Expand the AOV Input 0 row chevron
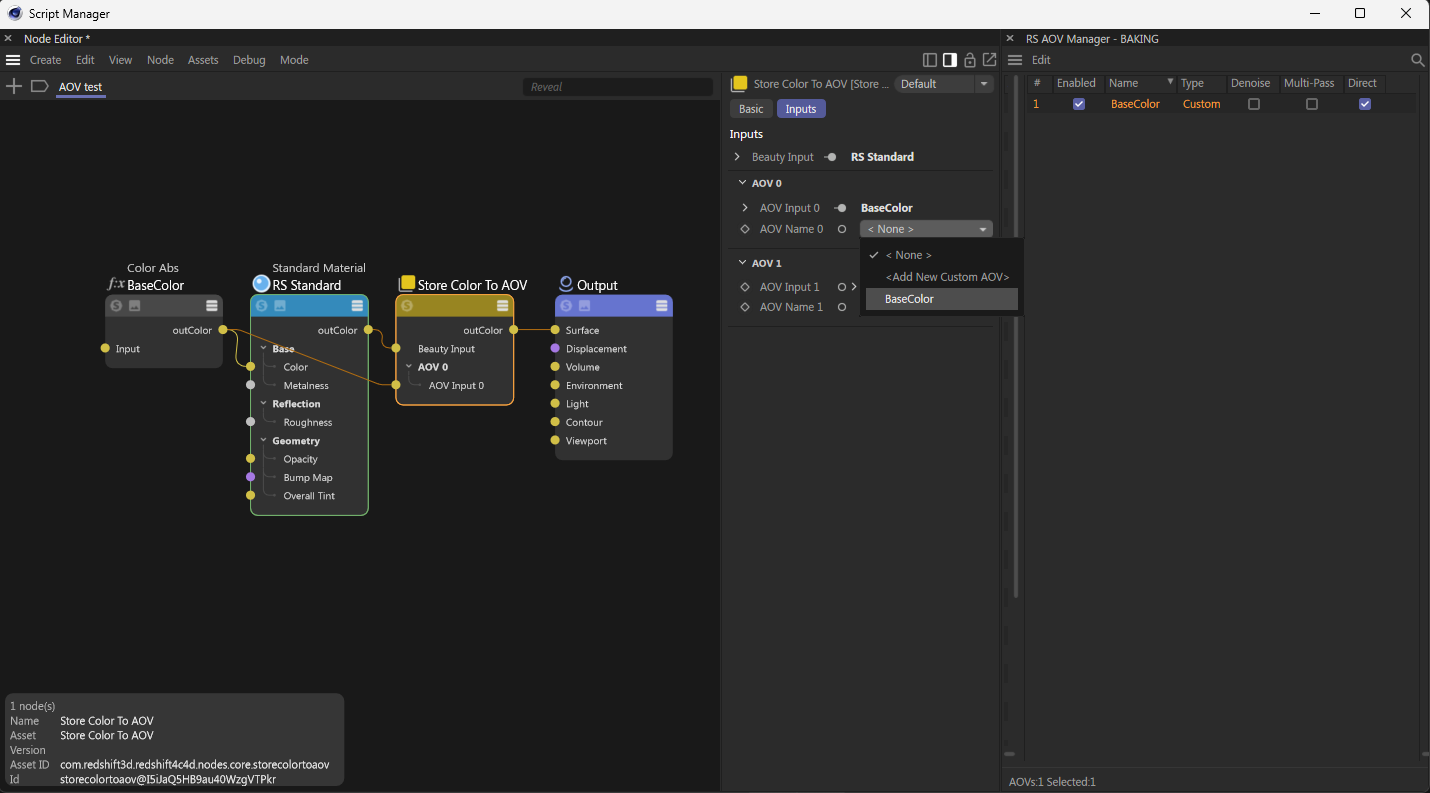 pyautogui.click(x=745, y=208)
